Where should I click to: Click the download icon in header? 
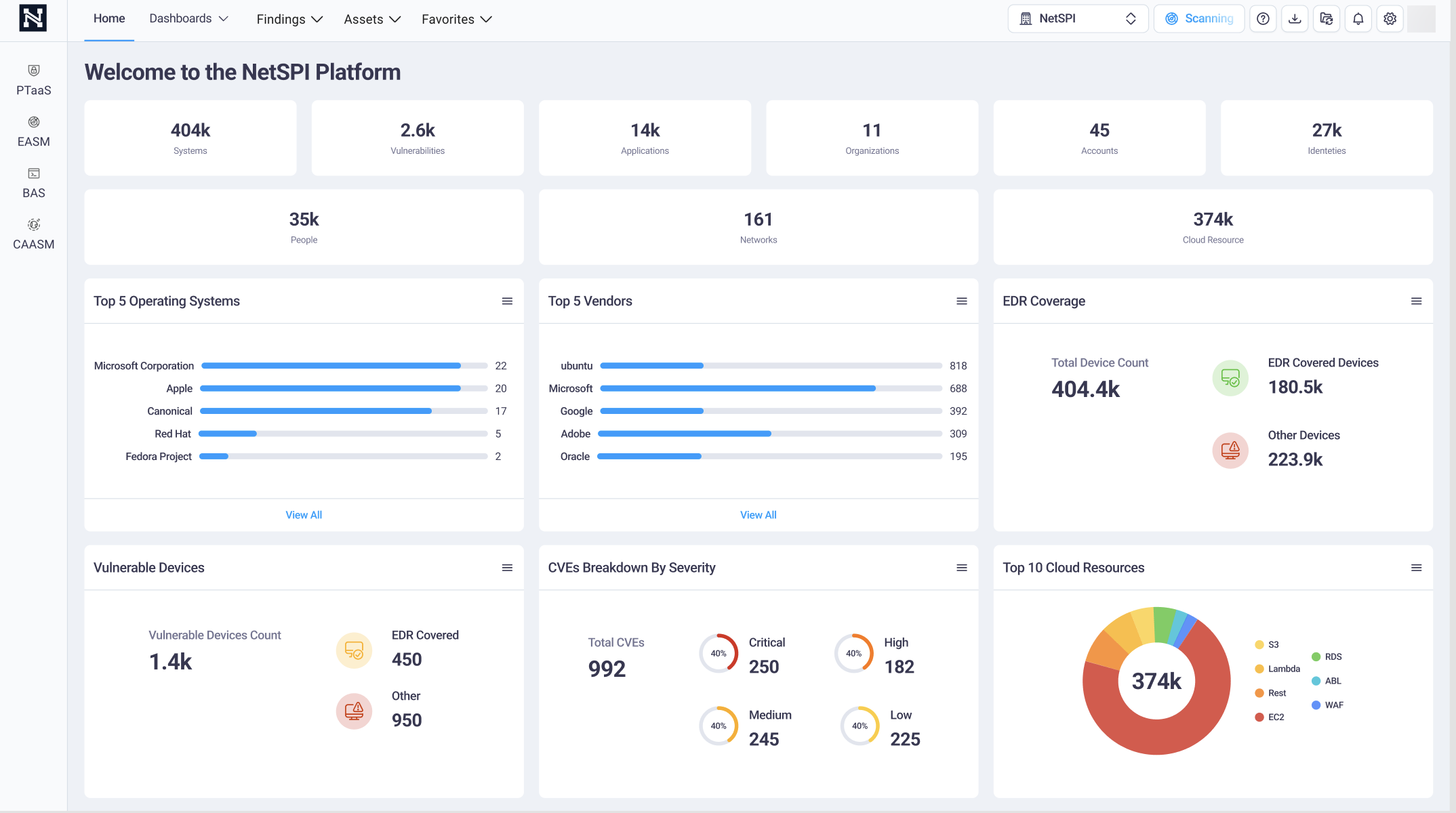1295,19
